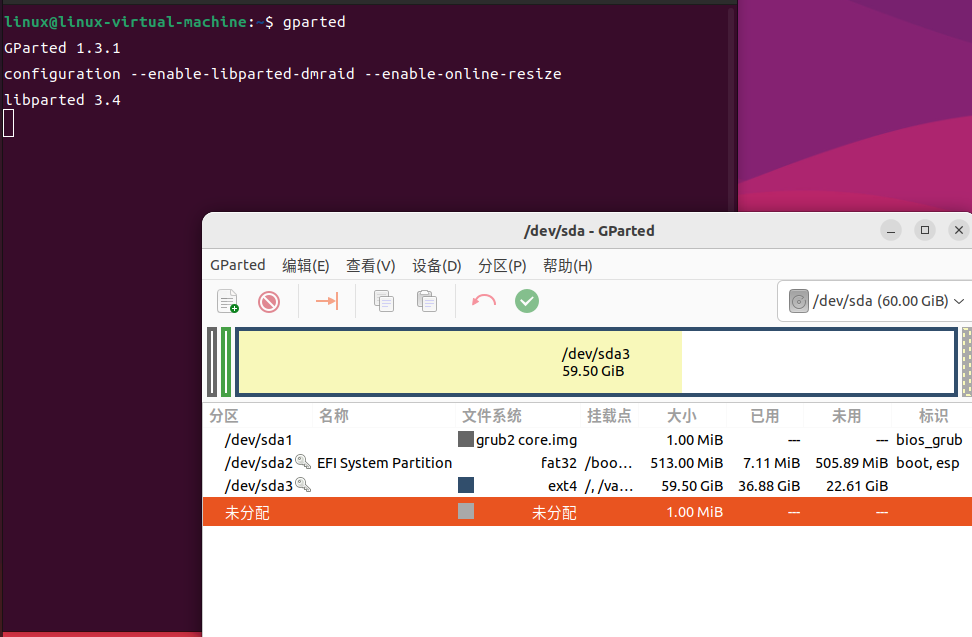Open the 查看(V) menu
The width and height of the screenshot is (972, 637).
[371, 265]
